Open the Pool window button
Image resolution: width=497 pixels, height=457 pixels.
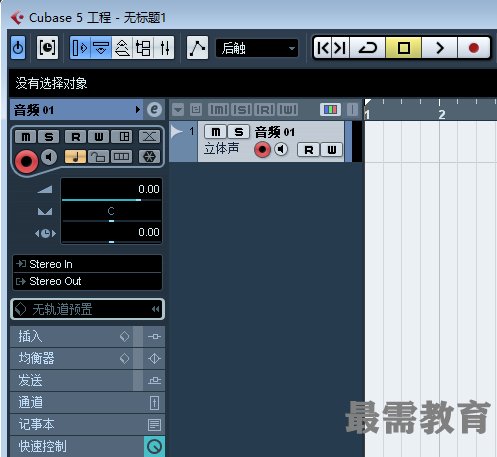click(x=143, y=48)
